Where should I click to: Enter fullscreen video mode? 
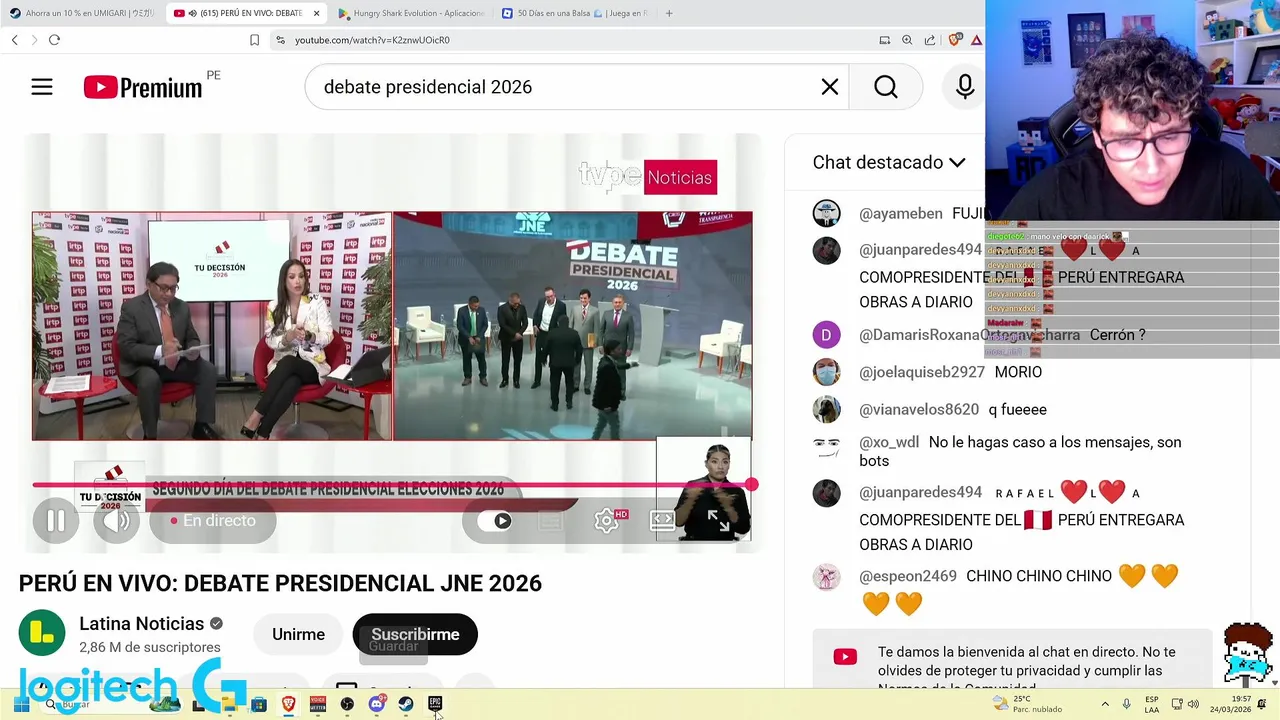tap(718, 521)
